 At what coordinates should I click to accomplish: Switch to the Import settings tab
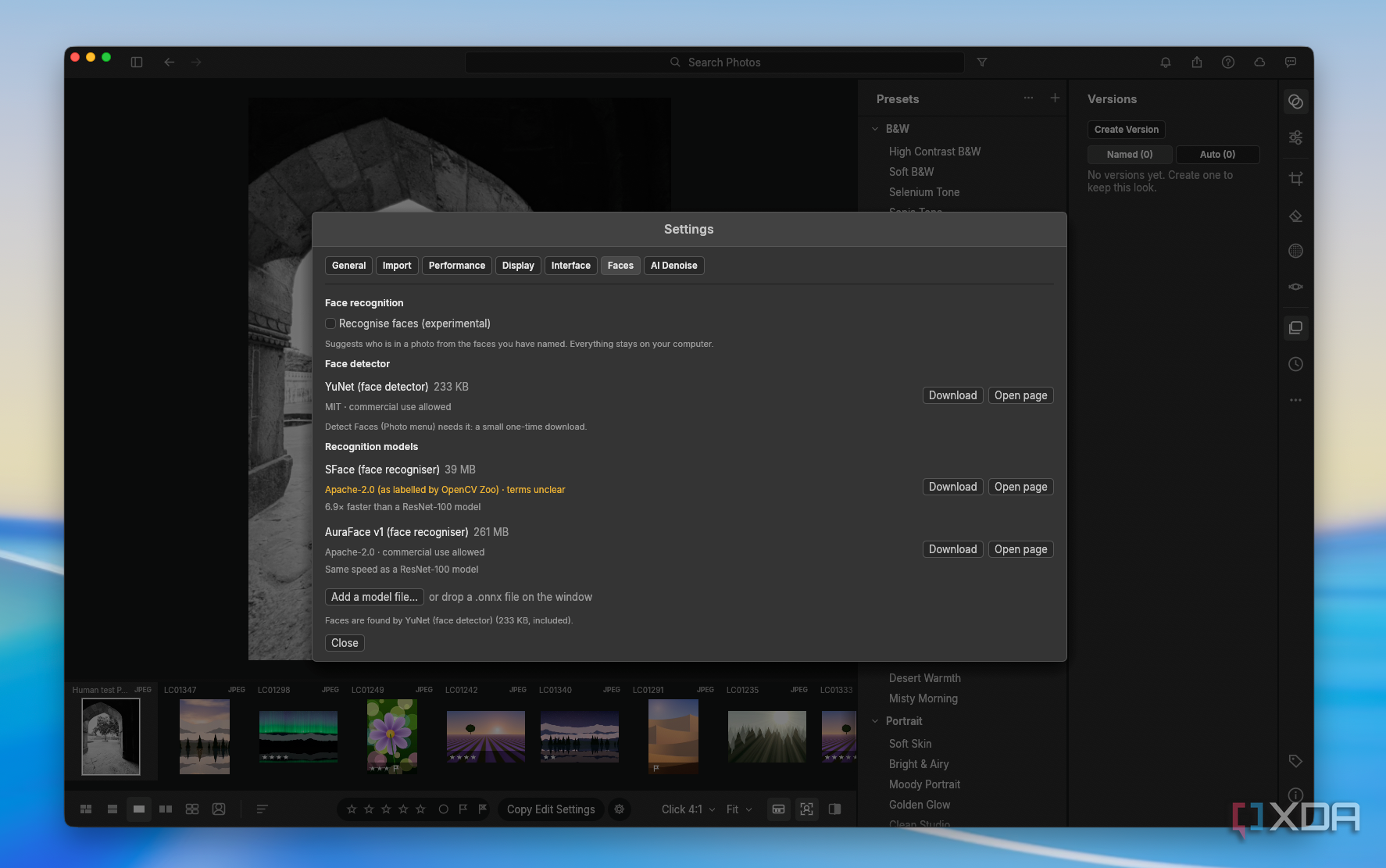(397, 266)
